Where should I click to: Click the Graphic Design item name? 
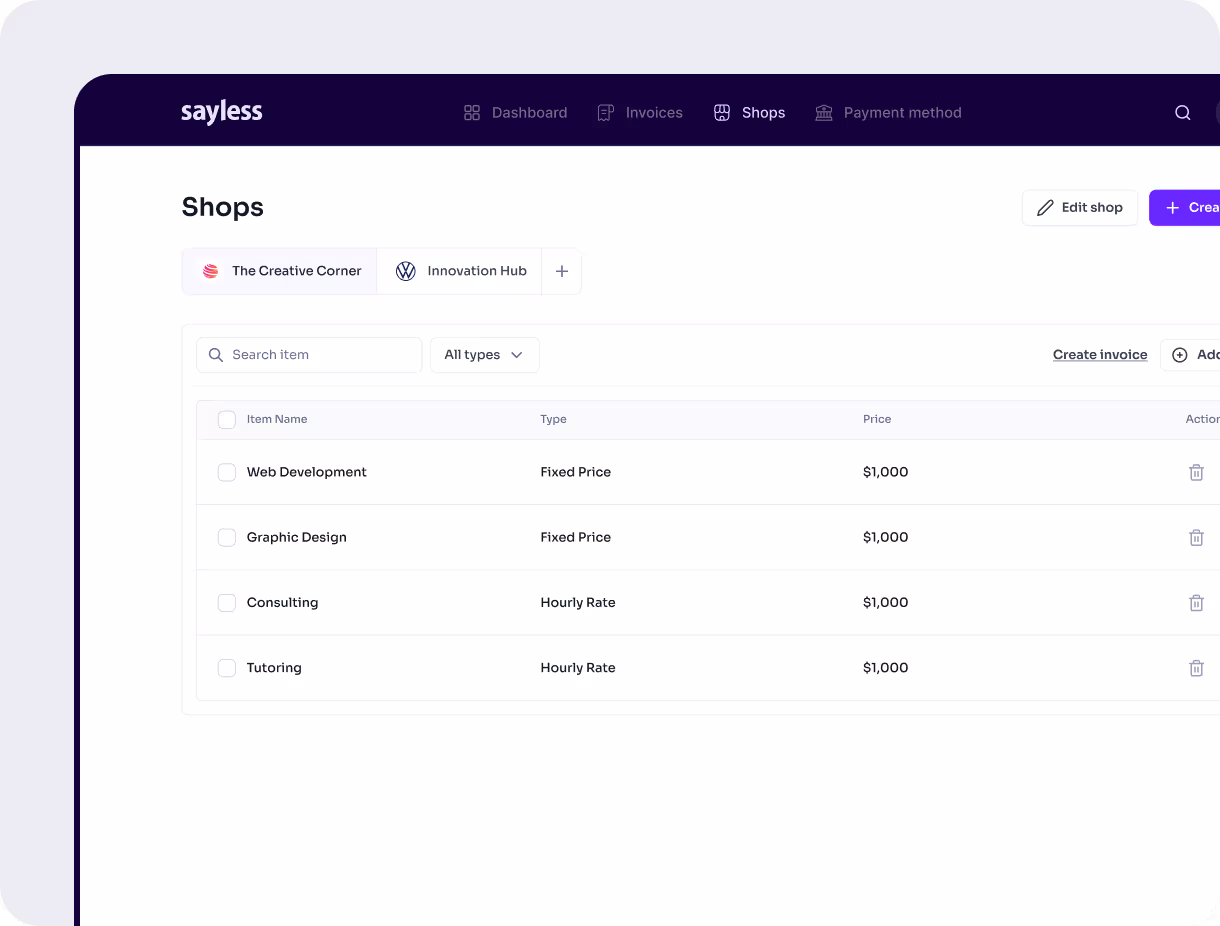tap(297, 538)
